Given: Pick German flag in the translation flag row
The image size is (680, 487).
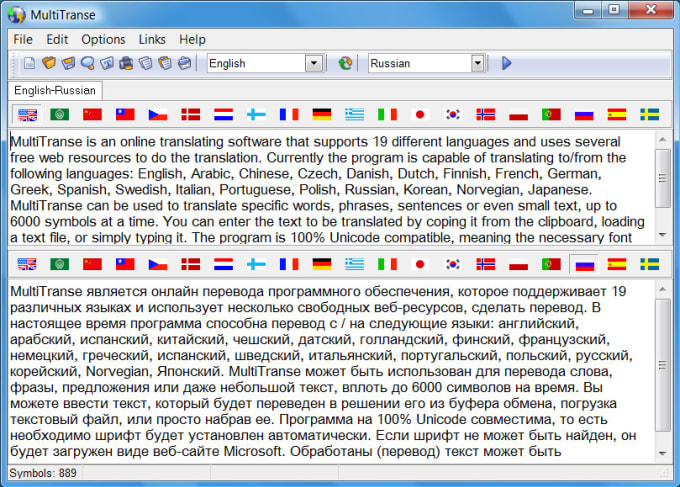Looking at the screenshot, I should tap(322, 264).
